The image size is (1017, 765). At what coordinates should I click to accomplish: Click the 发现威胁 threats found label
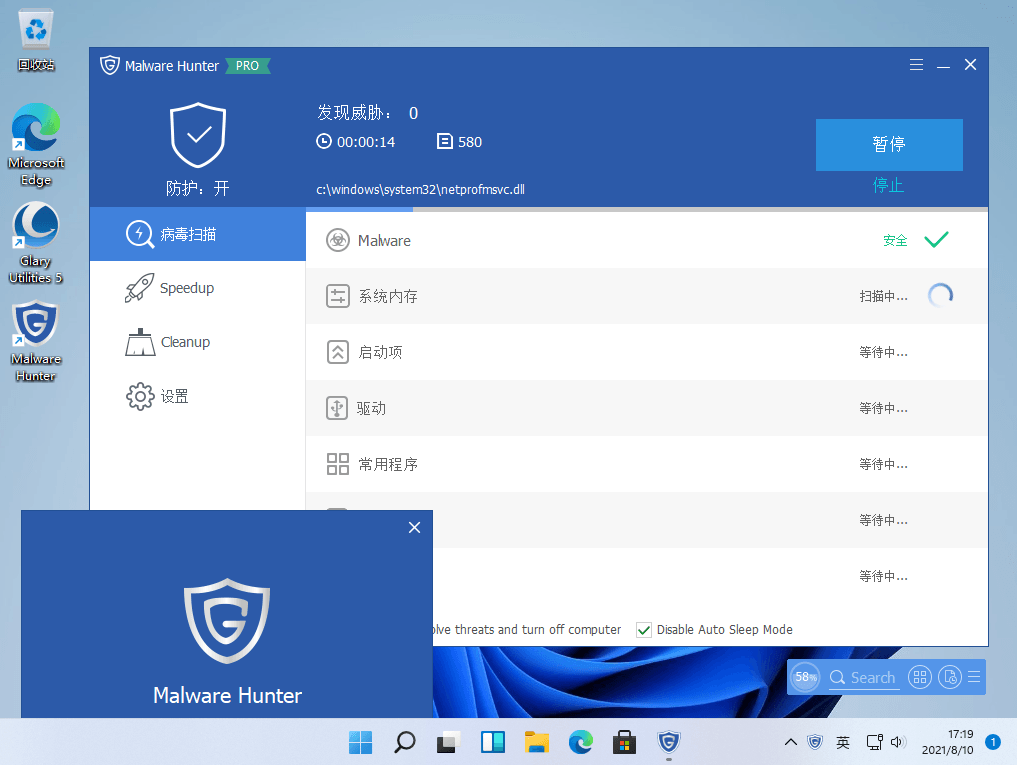(x=355, y=113)
